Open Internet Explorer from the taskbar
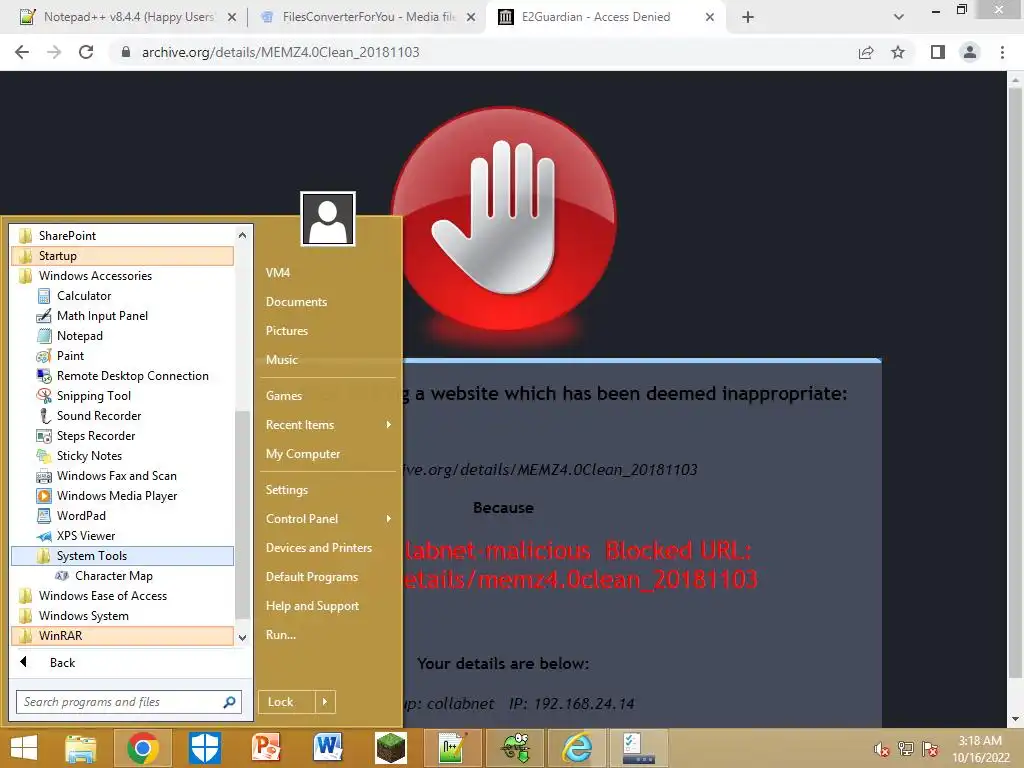Viewport: 1024px width, 768px height. pos(577,748)
